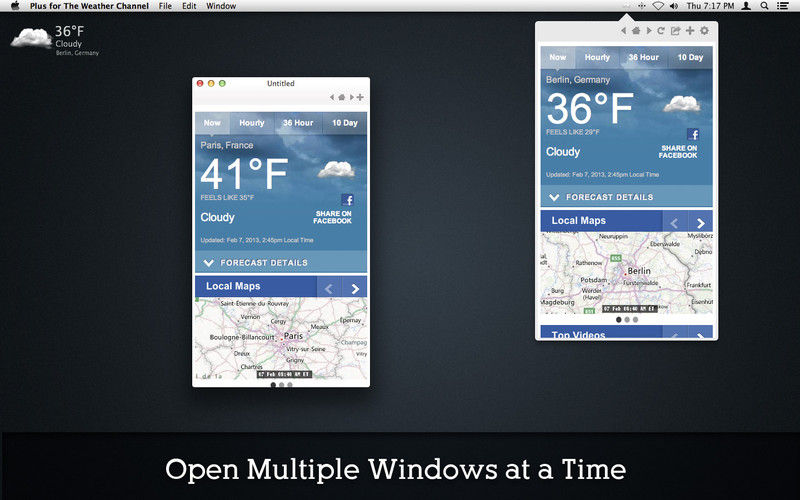Viewport: 800px width, 500px height.
Task: Select first page dot under the Berlin map
Action: click(619, 320)
